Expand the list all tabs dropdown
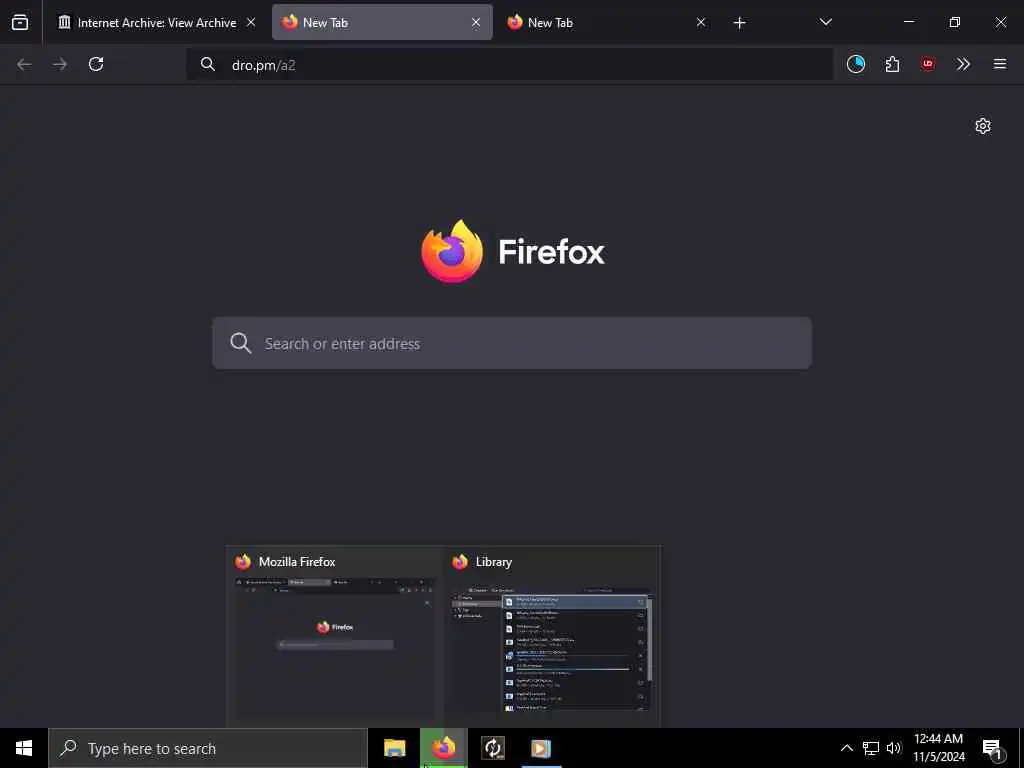The height and width of the screenshot is (768, 1024). [x=825, y=22]
